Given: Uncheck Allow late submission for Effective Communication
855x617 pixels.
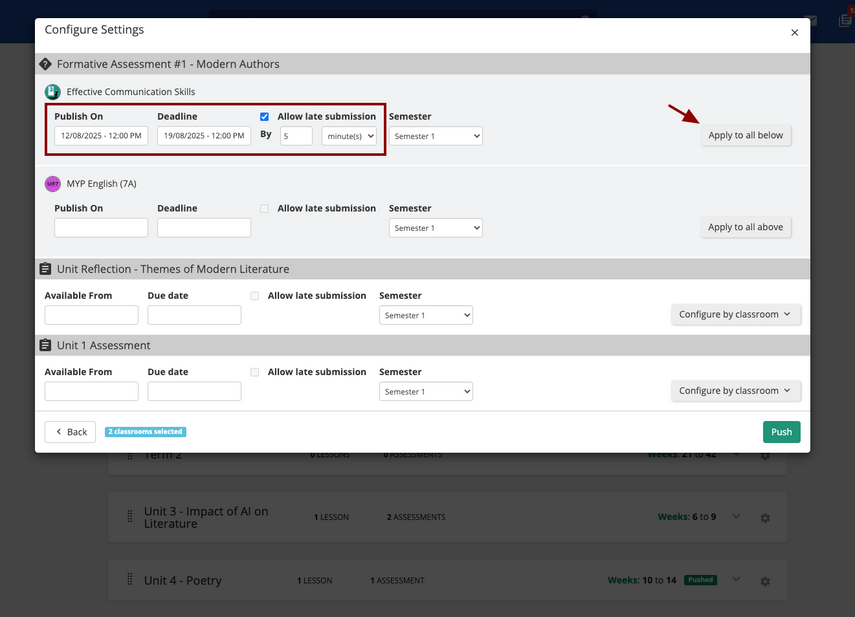Looking at the screenshot, I should pyautogui.click(x=265, y=116).
